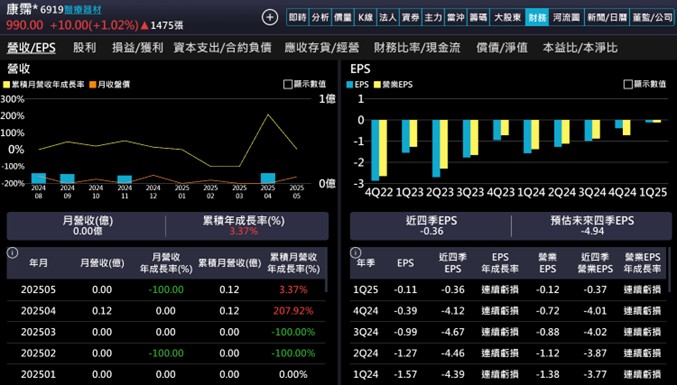This screenshot has width=677, height=385.
Task: Select the 202503 revenue row
Action: tap(166, 332)
